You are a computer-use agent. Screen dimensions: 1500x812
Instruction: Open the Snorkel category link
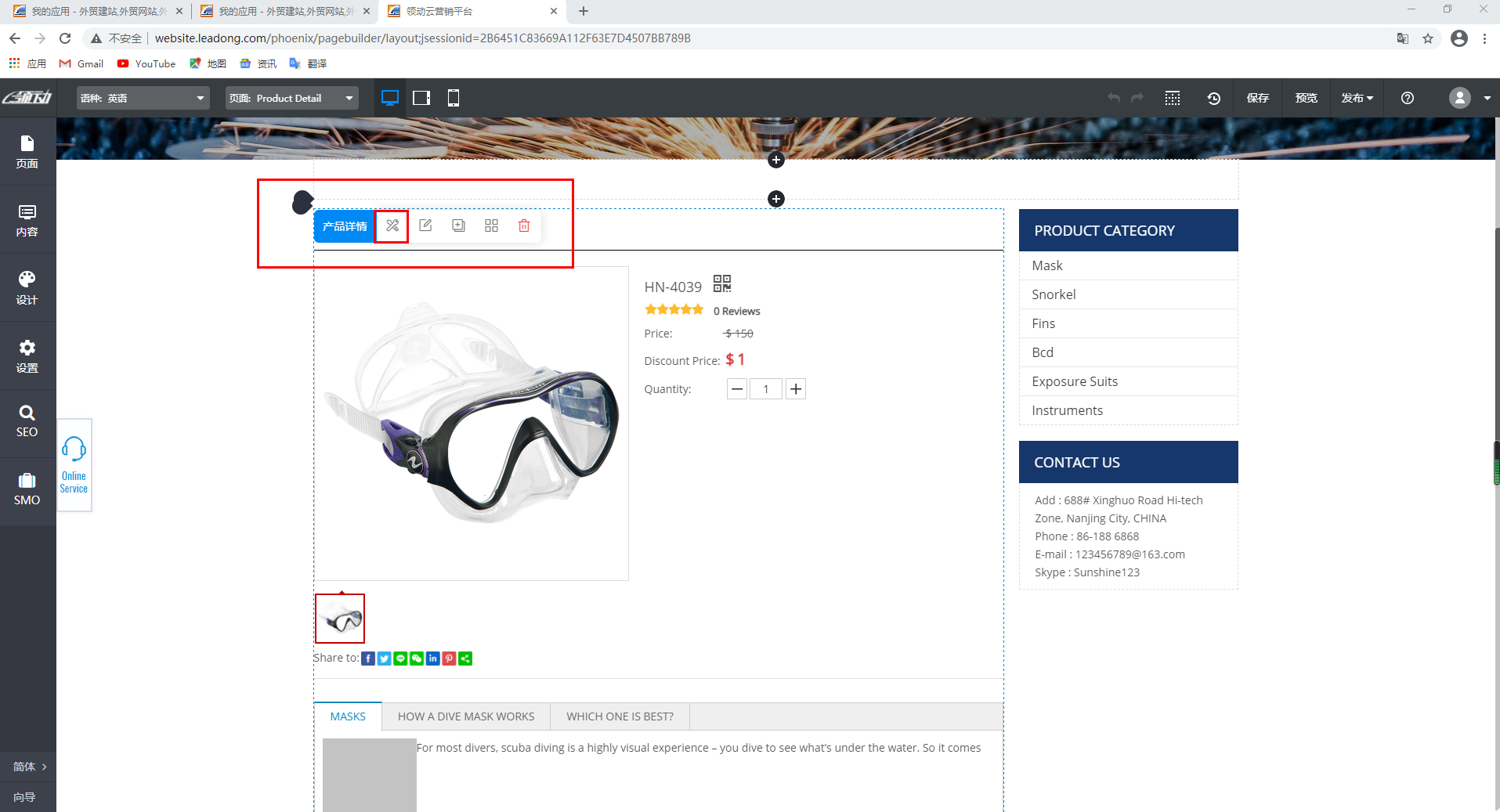1054,294
